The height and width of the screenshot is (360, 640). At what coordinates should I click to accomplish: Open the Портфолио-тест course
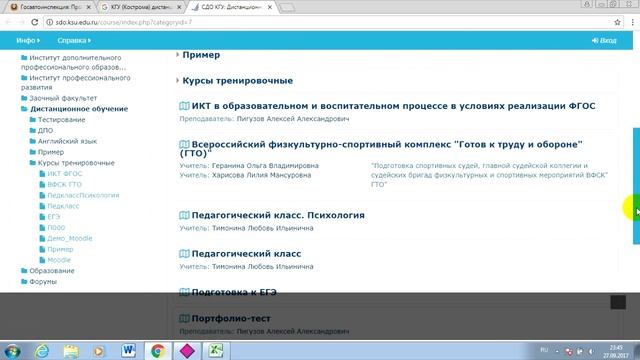click(x=231, y=318)
